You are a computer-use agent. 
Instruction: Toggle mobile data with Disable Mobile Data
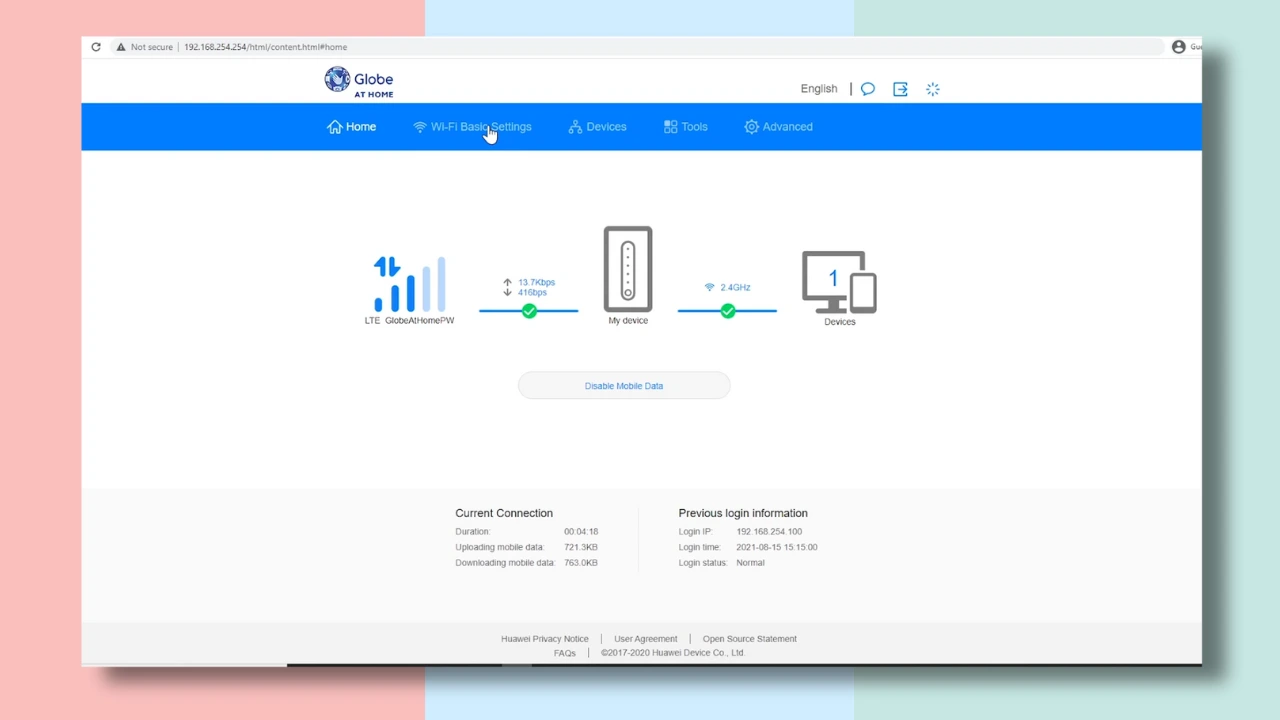click(x=624, y=386)
